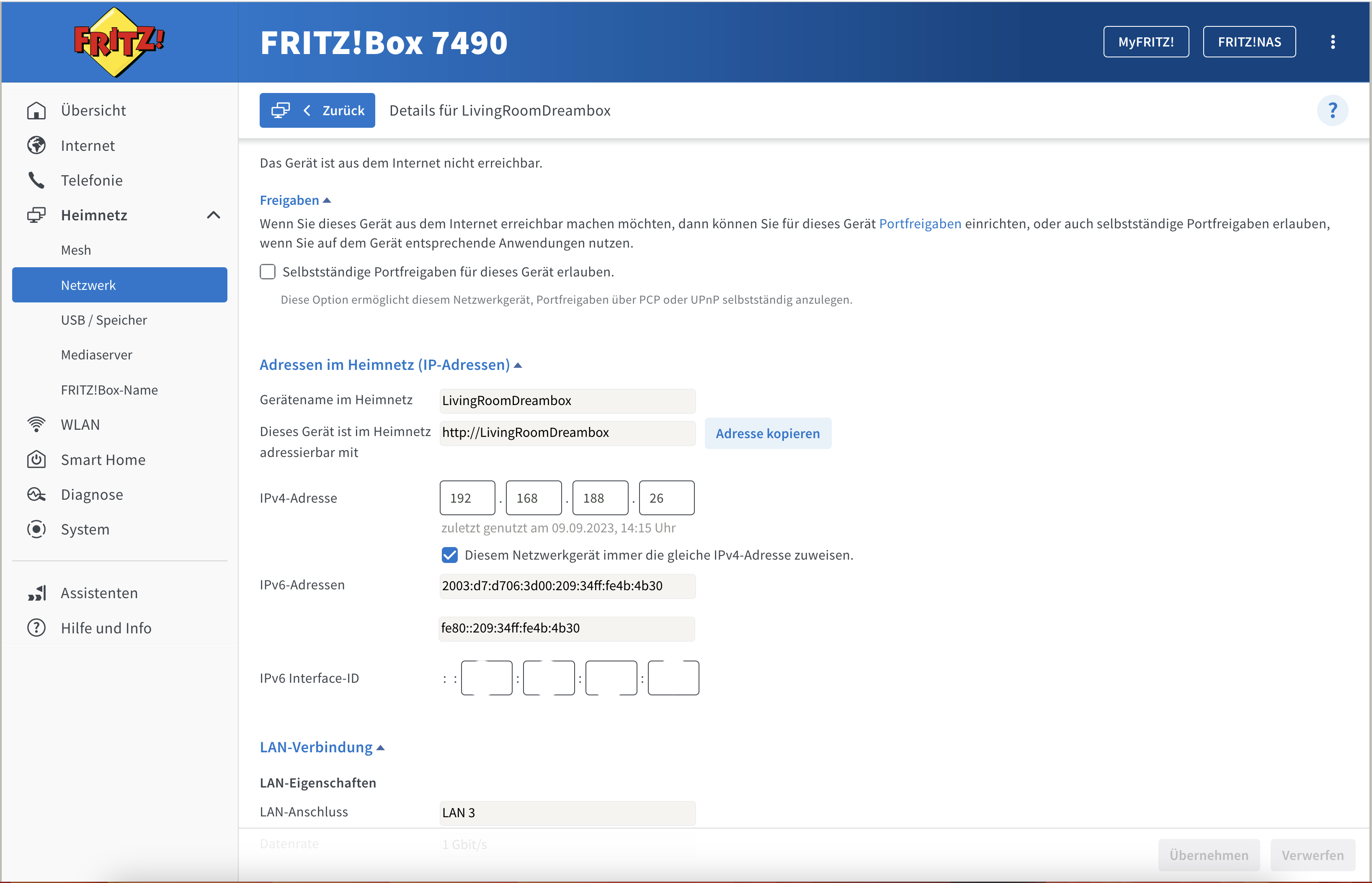Collapse the Freigaben section
Viewport: 1372px width, 883px height.
click(295, 200)
